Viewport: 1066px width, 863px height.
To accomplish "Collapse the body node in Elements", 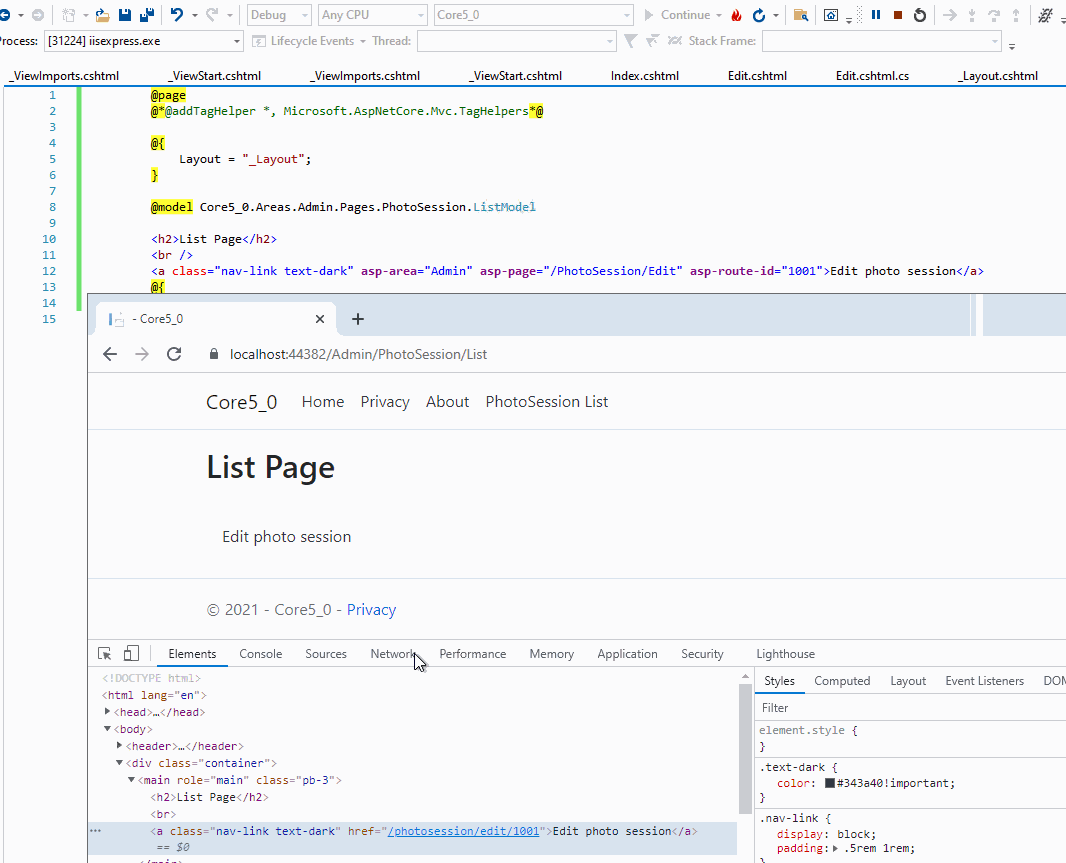I will (x=107, y=728).
